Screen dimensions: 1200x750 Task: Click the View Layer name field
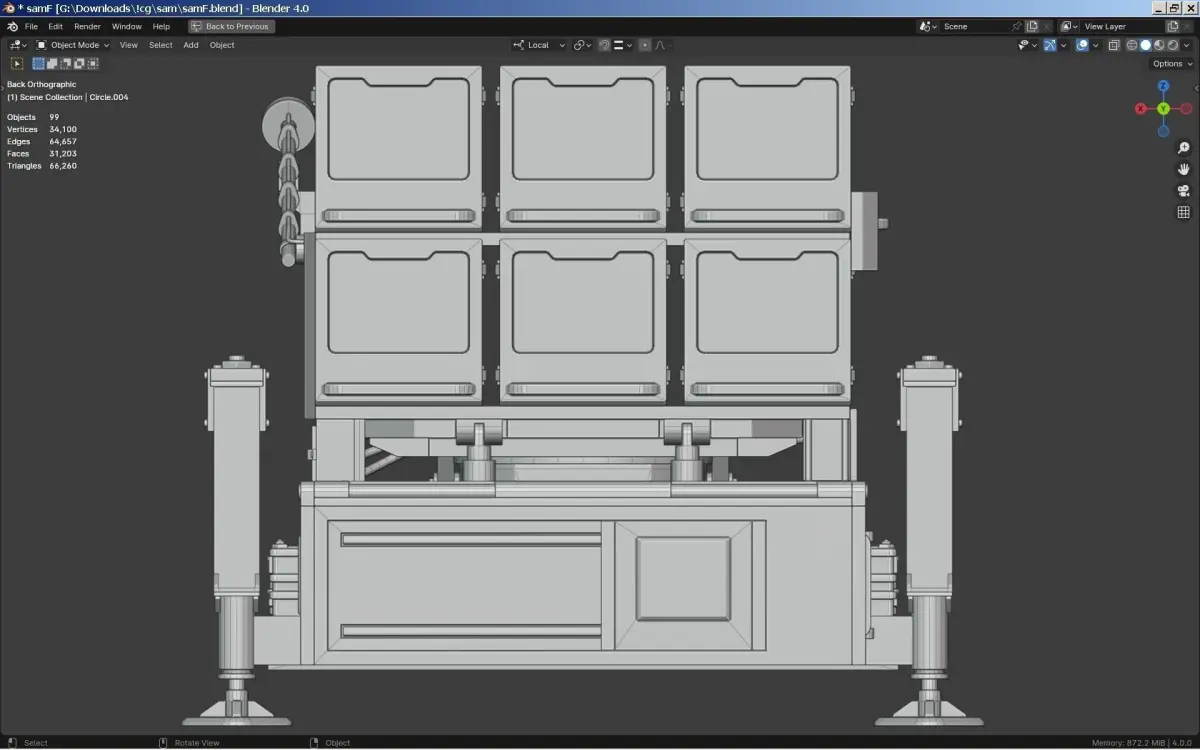click(1123, 26)
